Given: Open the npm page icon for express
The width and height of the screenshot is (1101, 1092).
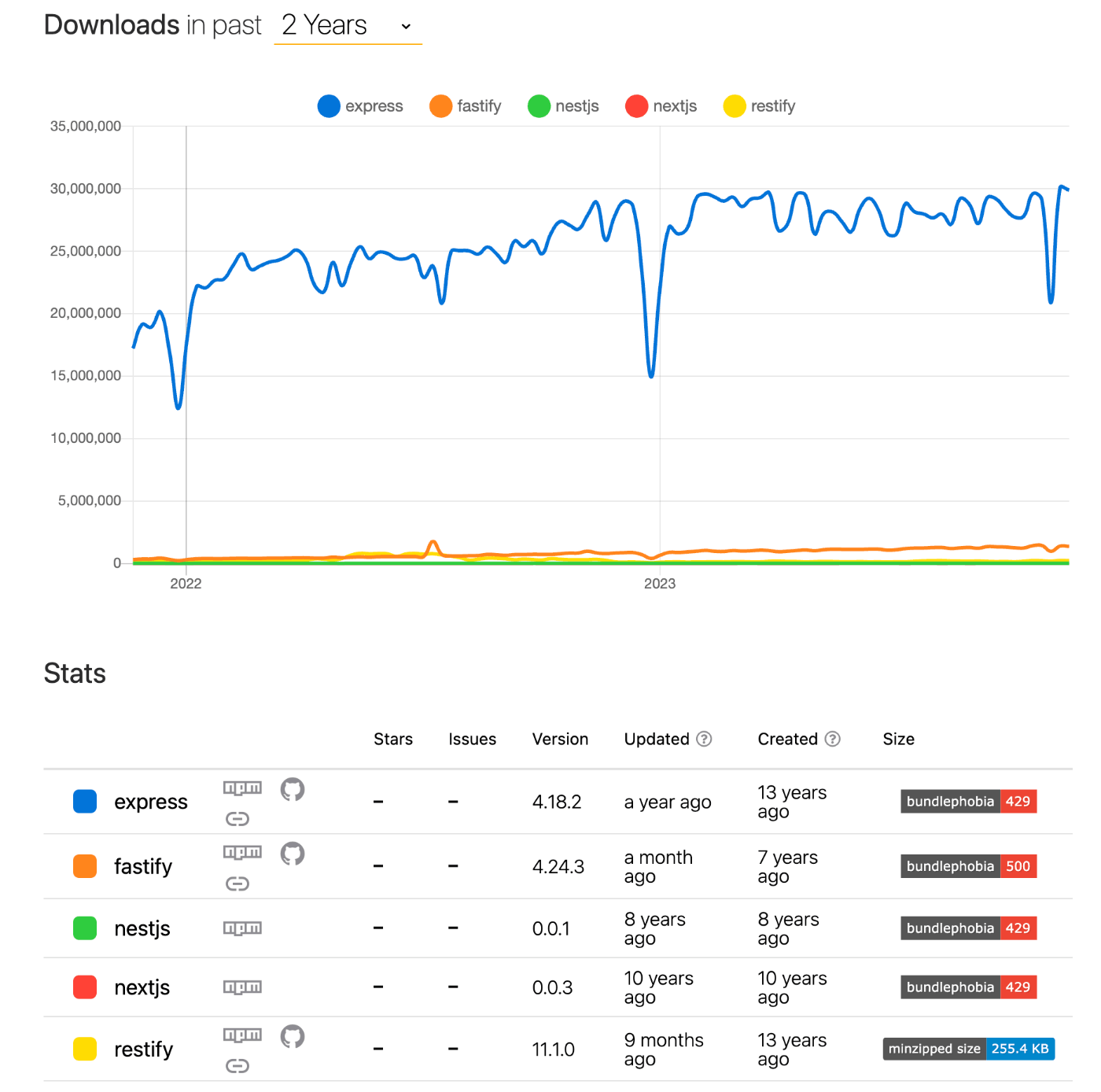Looking at the screenshot, I should click(x=242, y=788).
